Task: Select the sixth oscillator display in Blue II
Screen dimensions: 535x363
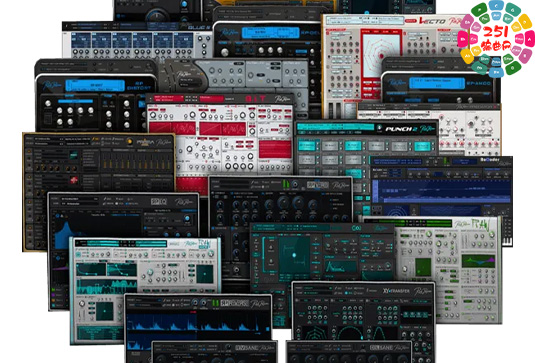Action: click(x=183, y=40)
